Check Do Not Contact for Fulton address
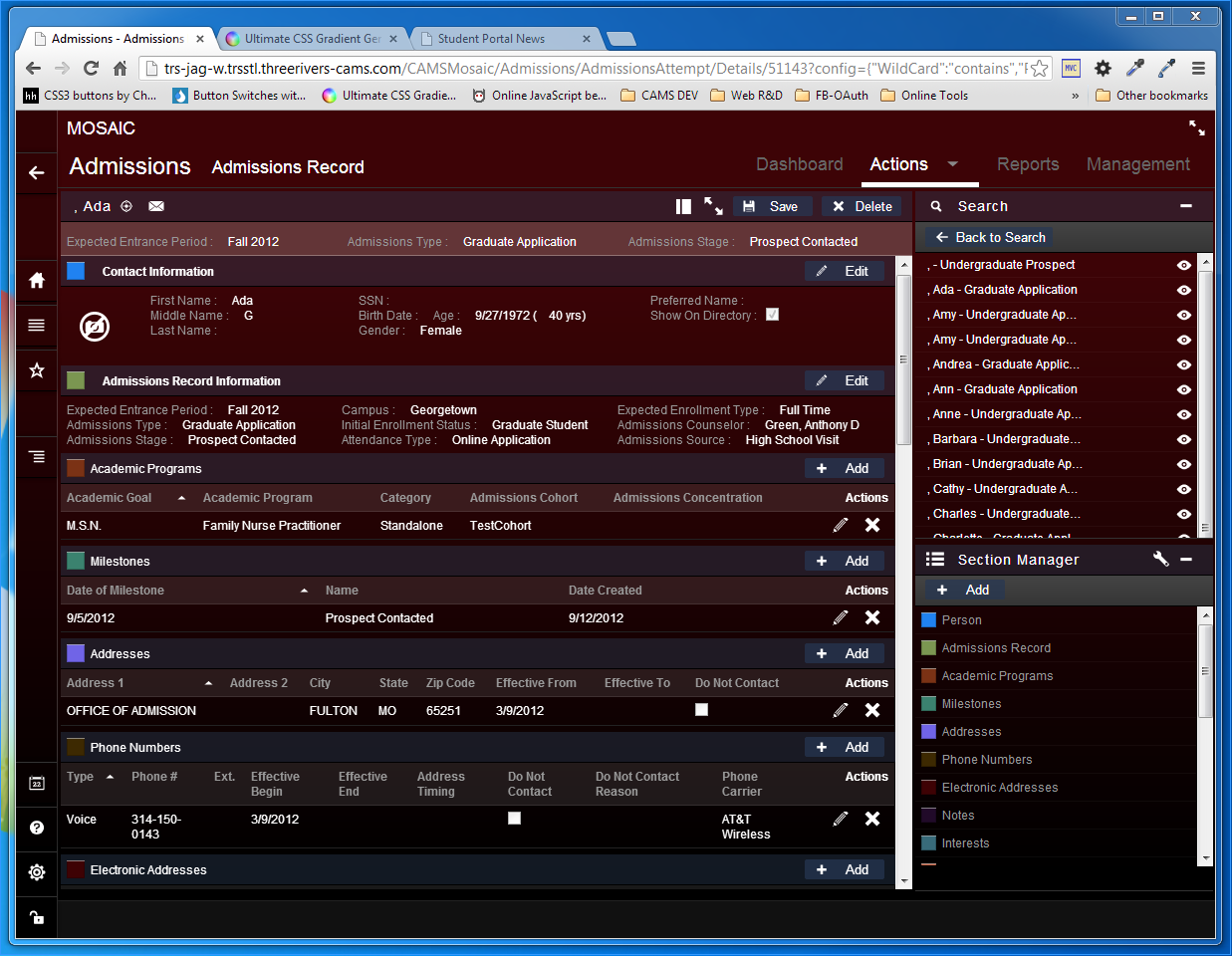This screenshot has height=956, width=1232. (x=701, y=710)
